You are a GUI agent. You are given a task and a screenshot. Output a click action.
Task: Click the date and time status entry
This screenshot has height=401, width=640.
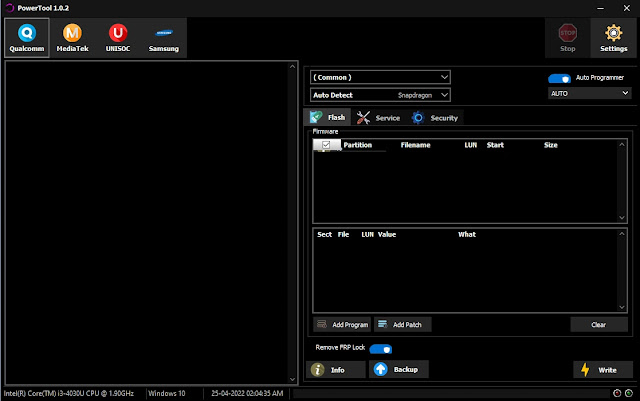pos(247,393)
